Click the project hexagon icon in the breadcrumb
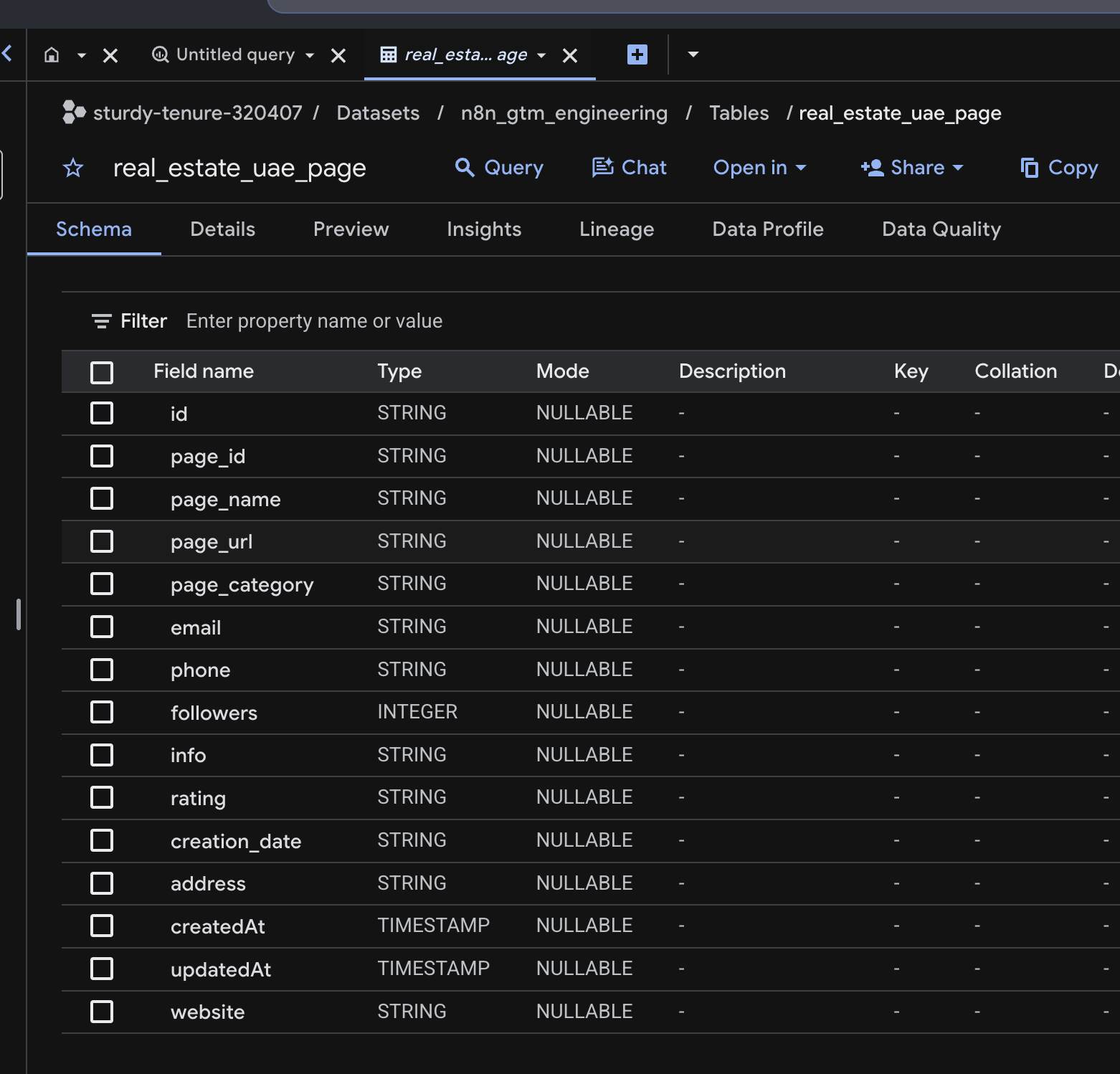The width and height of the screenshot is (1120, 1074). click(73, 112)
